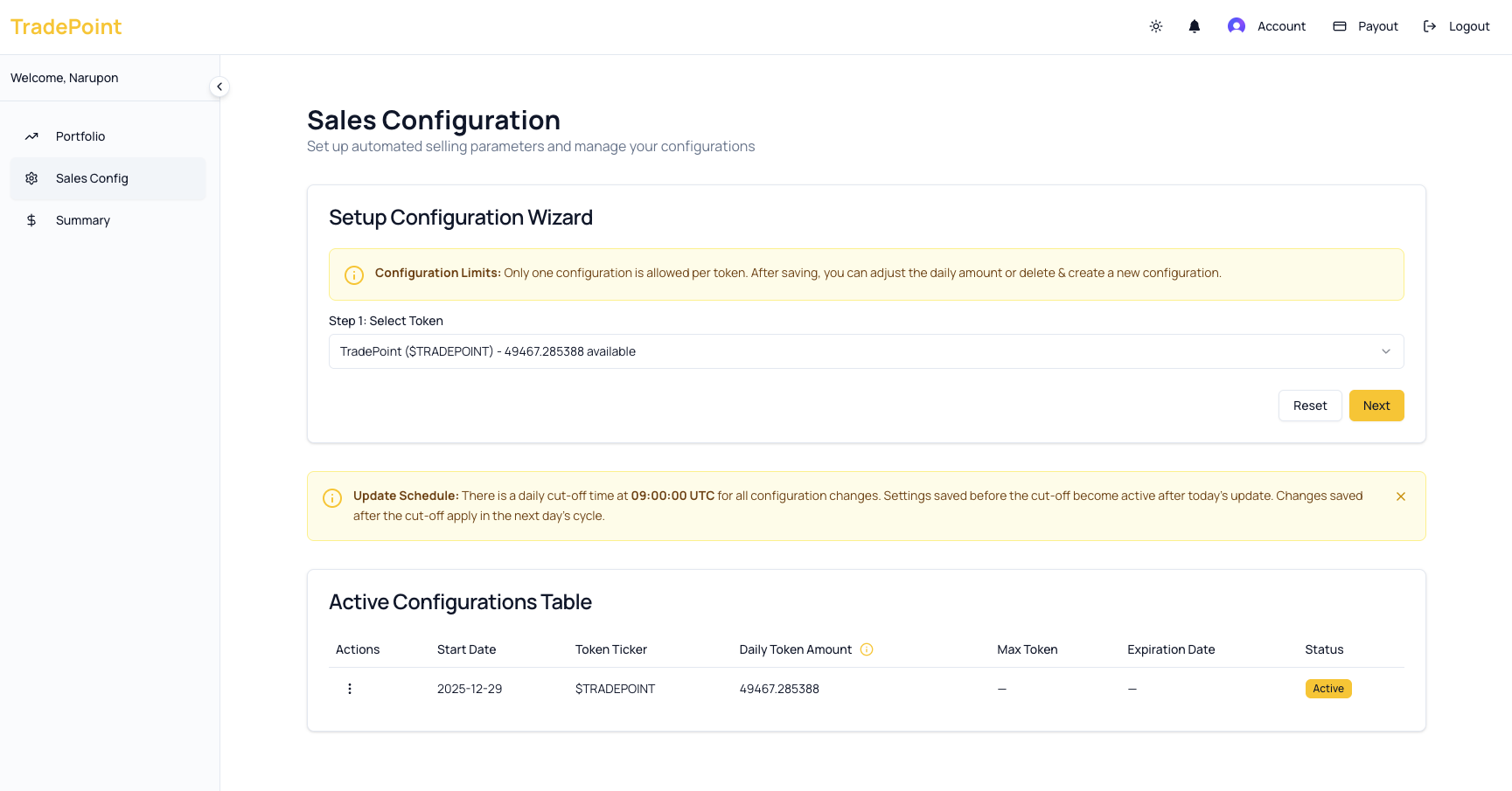The image size is (1512, 791).
Task: Click the Account avatar icon
Action: [x=1236, y=25]
